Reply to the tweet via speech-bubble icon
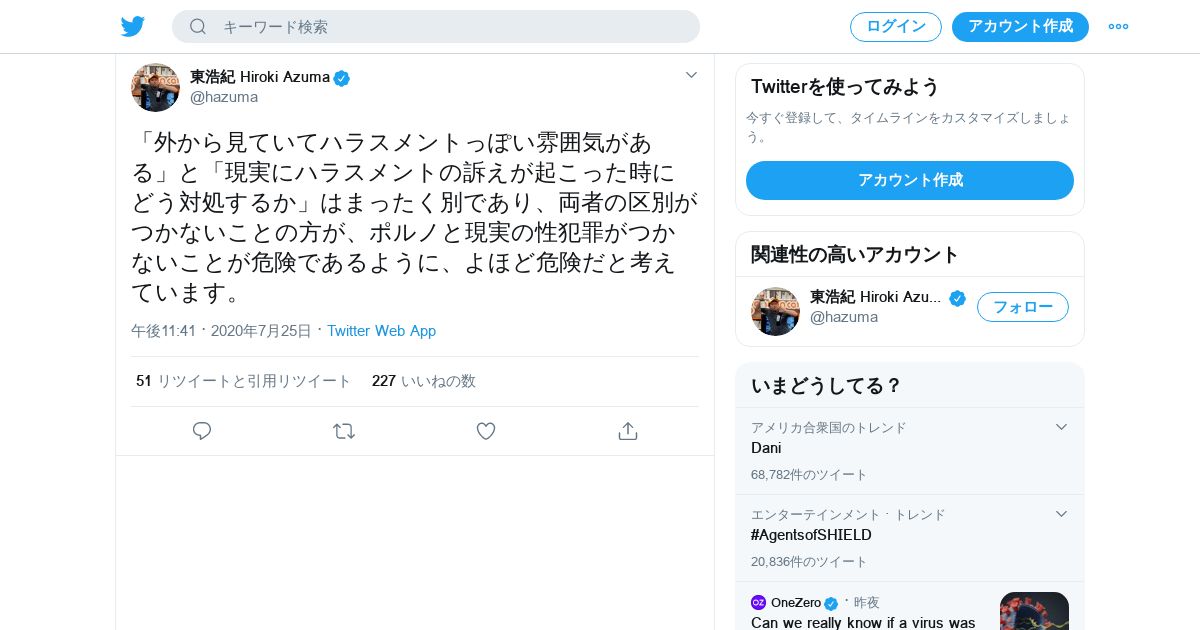 (202, 431)
